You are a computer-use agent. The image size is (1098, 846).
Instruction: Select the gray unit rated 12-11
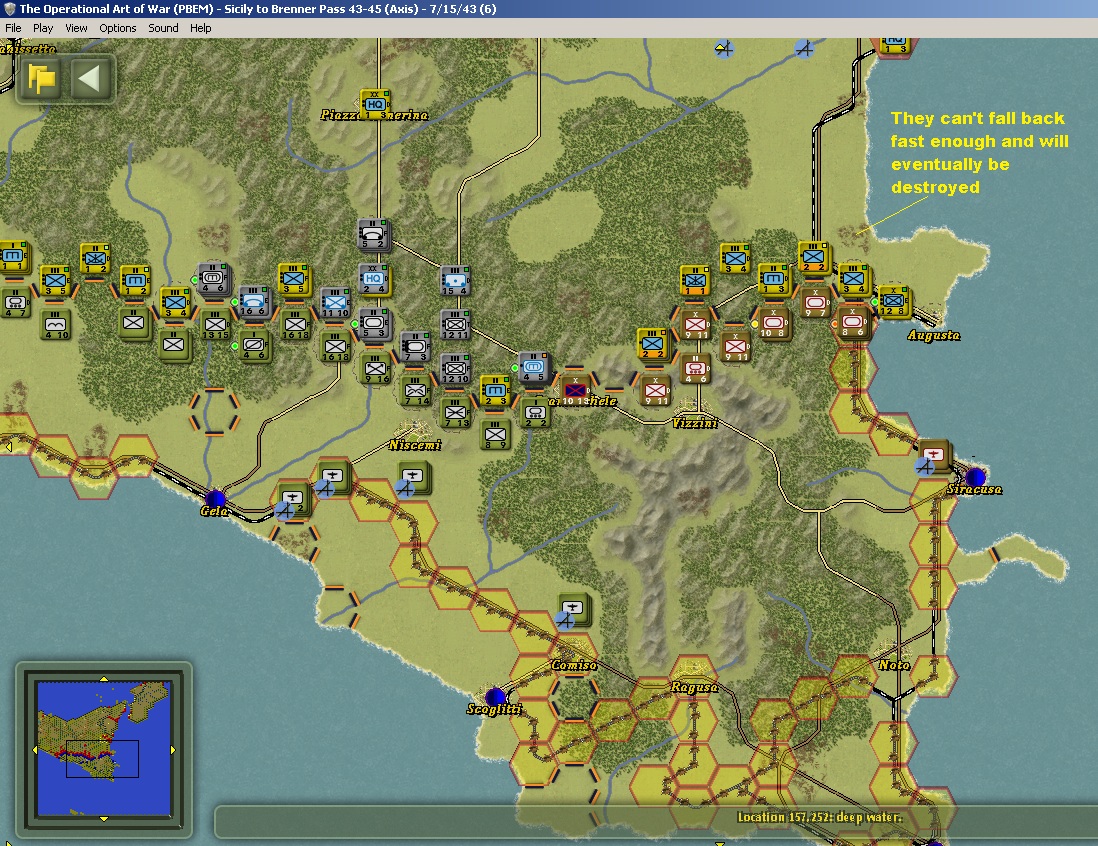[455, 324]
